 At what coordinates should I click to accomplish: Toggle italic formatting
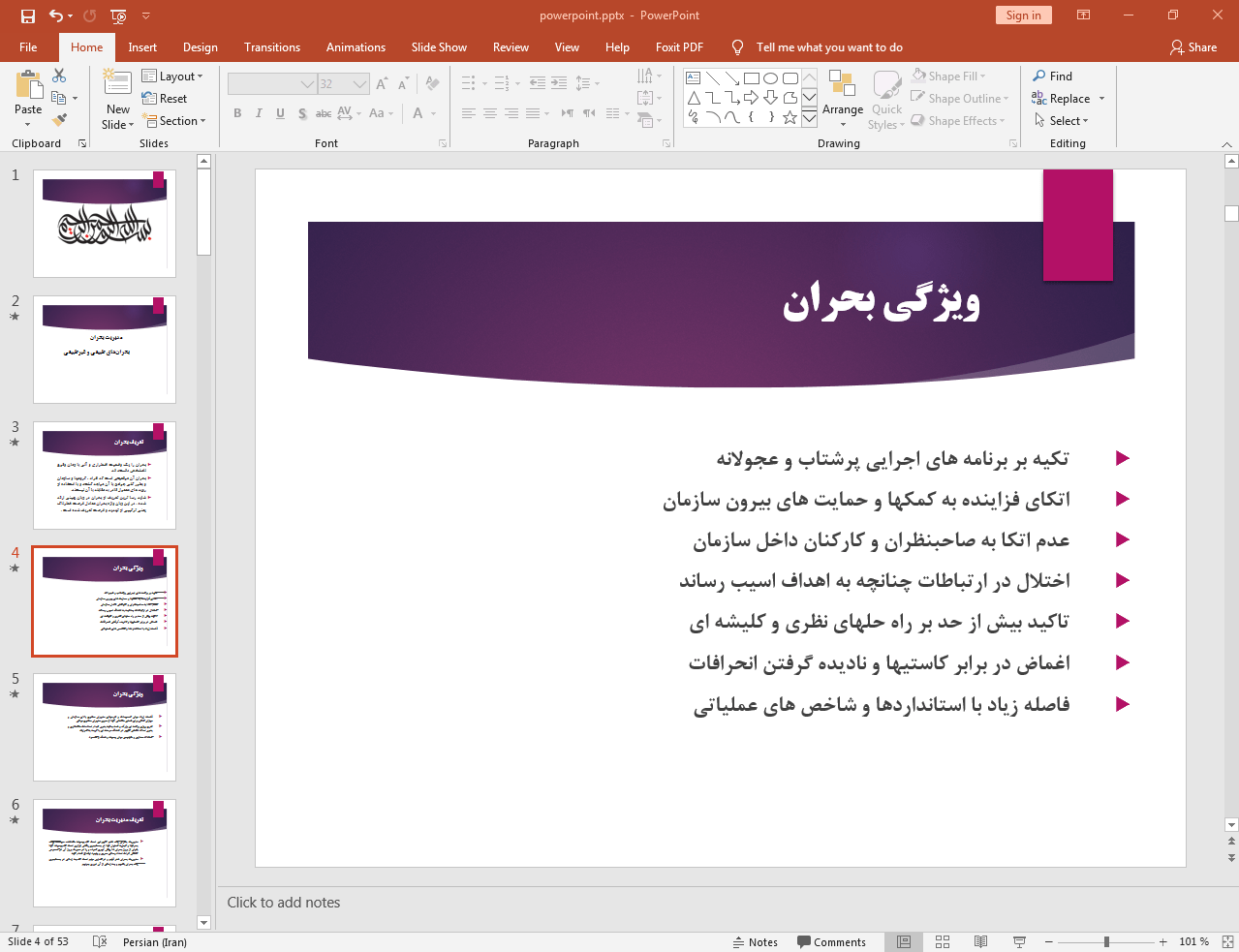click(258, 113)
